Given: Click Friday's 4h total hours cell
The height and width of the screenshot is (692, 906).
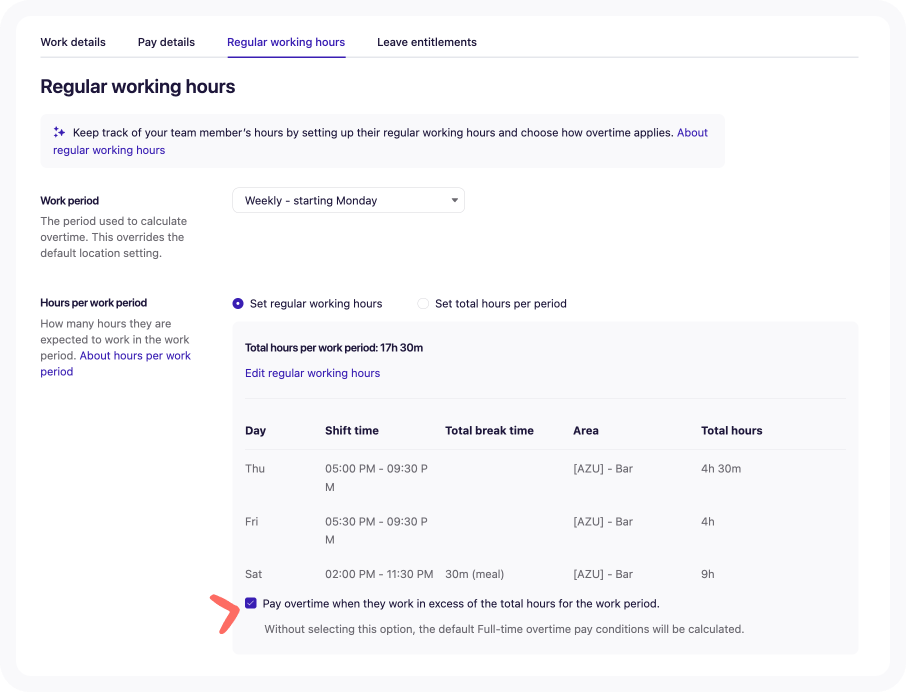Looking at the screenshot, I should [708, 522].
